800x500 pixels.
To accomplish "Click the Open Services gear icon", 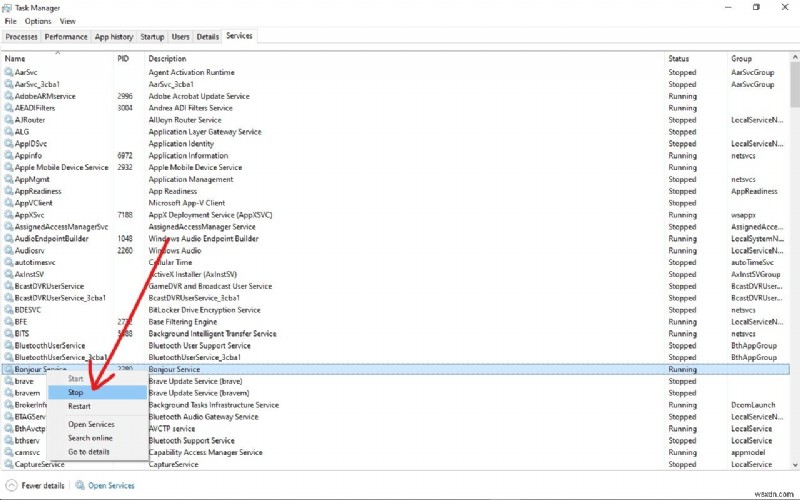I will click(x=80, y=485).
